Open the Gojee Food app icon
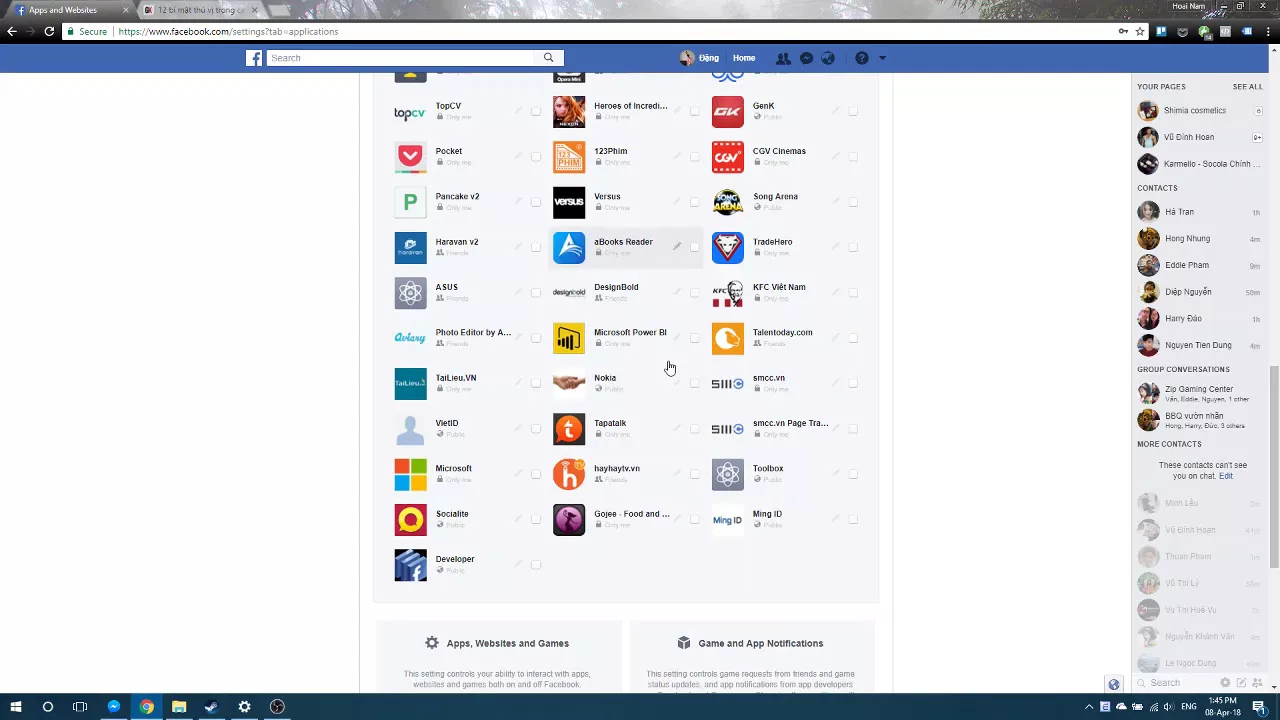 point(569,519)
